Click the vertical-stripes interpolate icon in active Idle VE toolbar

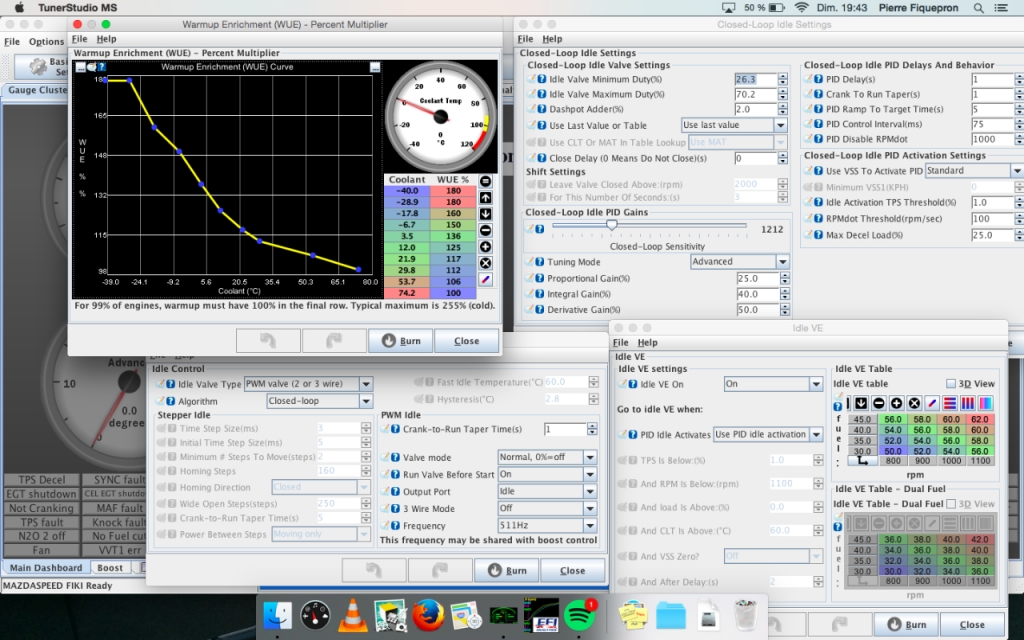tap(967, 403)
